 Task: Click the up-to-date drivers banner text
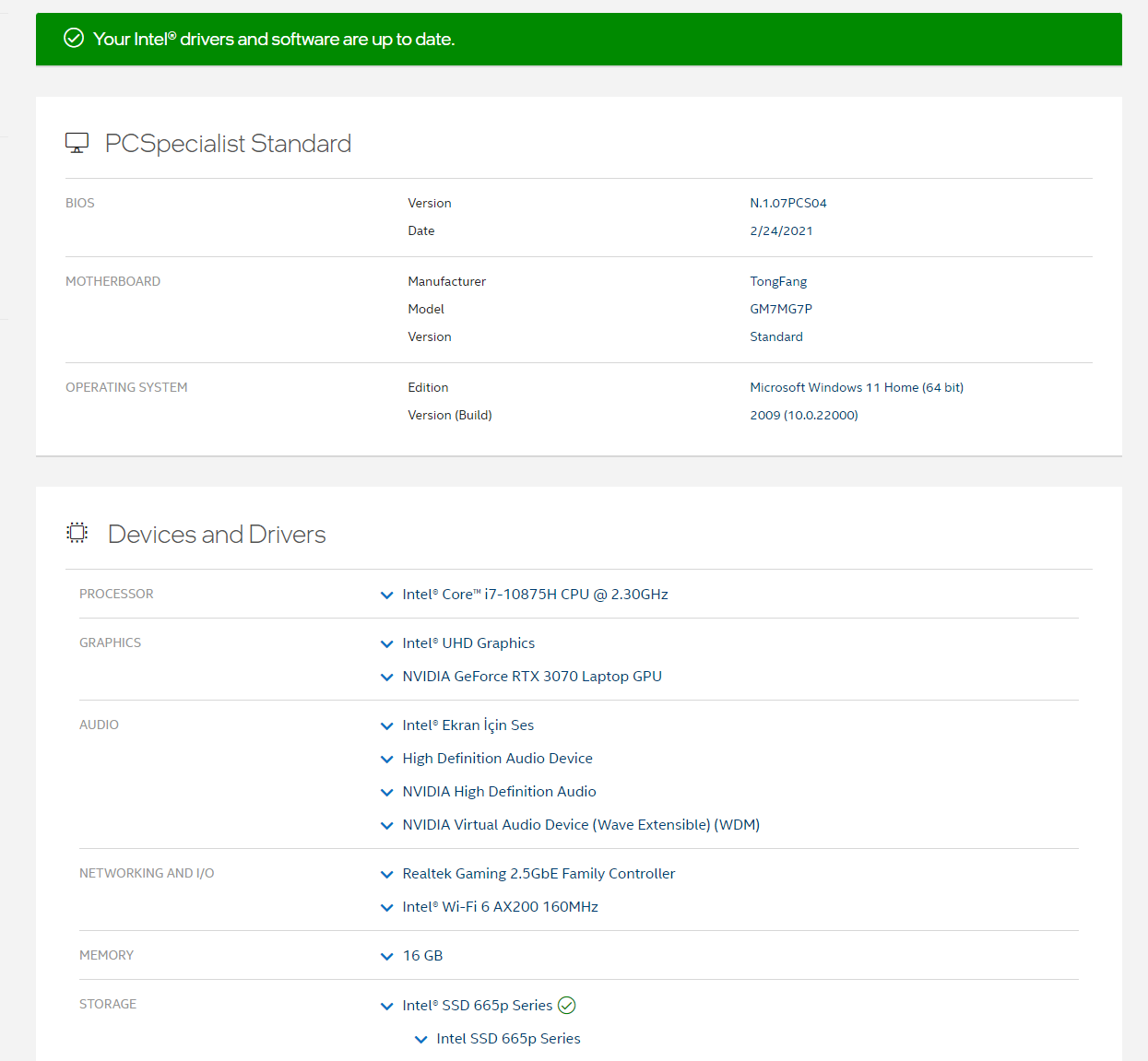click(274, 39)
